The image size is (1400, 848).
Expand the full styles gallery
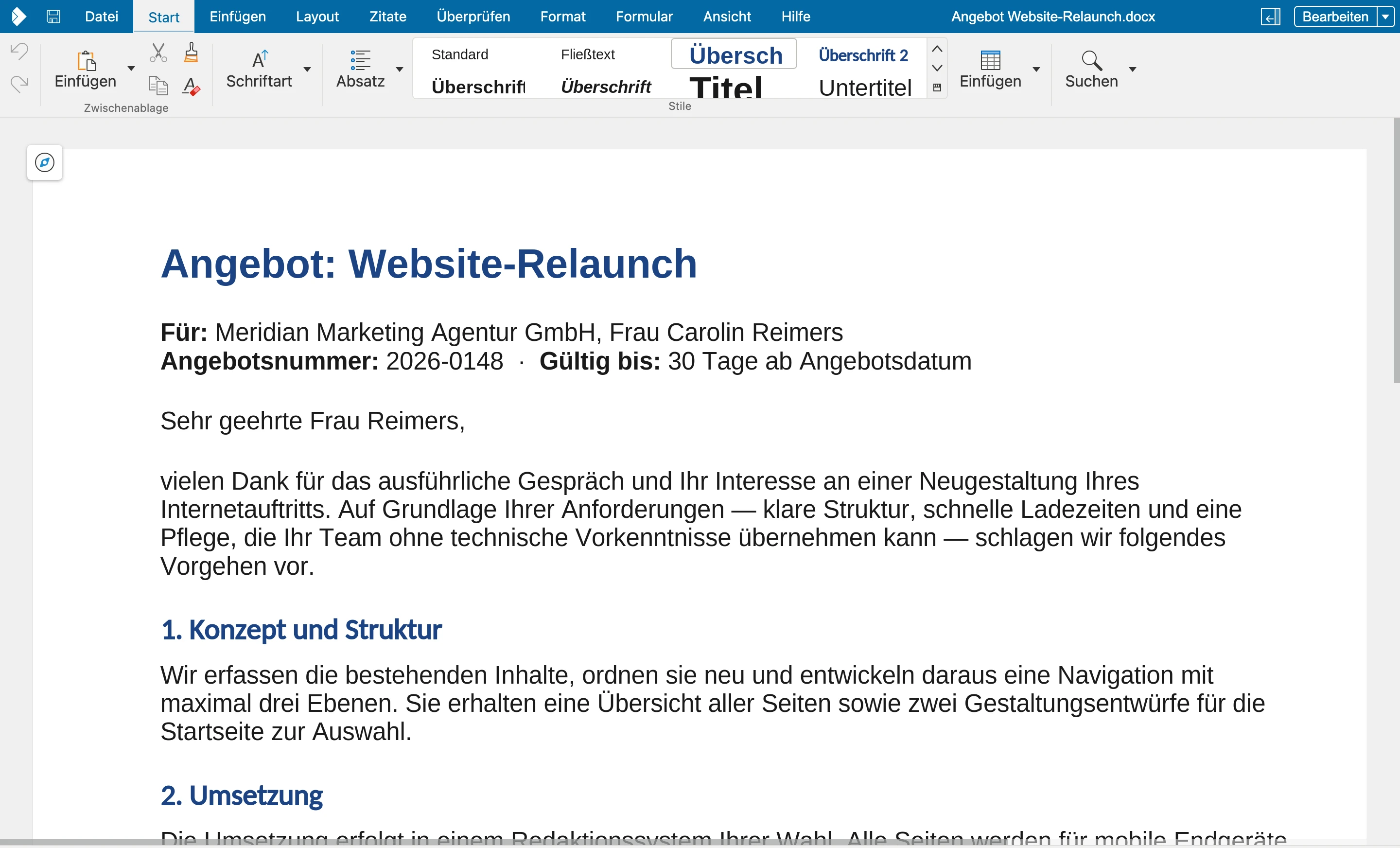[937, 88]
